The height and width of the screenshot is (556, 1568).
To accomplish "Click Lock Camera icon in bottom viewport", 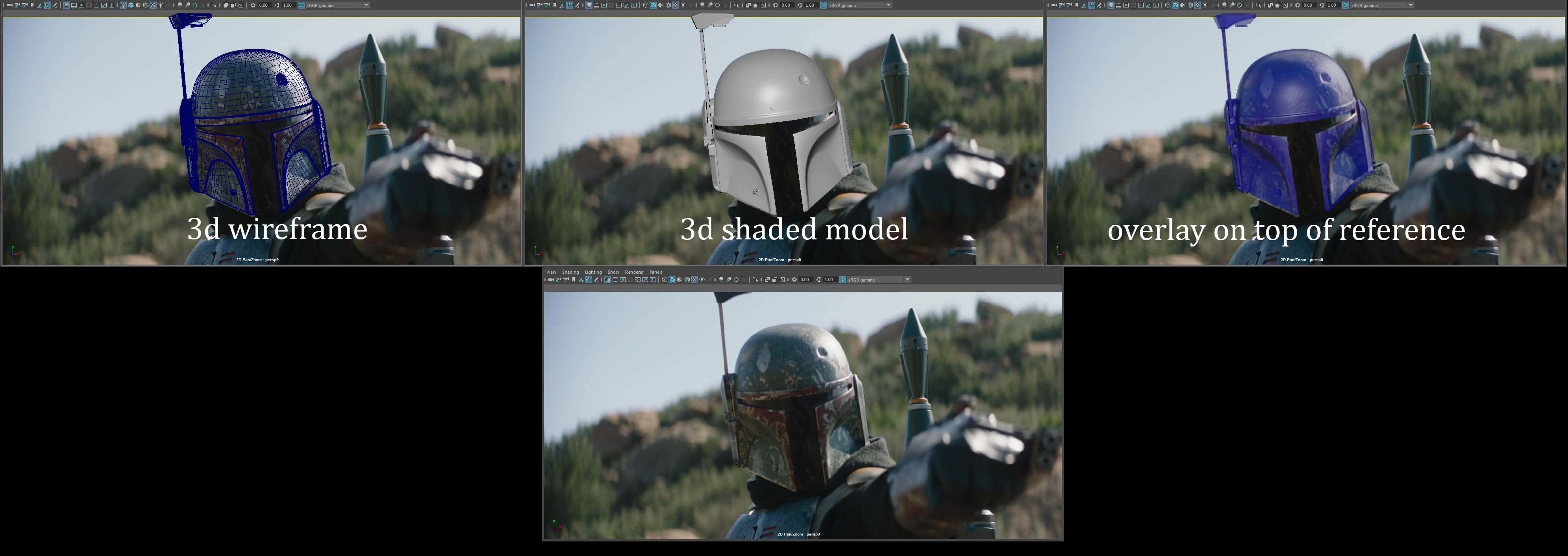I will pos(558,280).
